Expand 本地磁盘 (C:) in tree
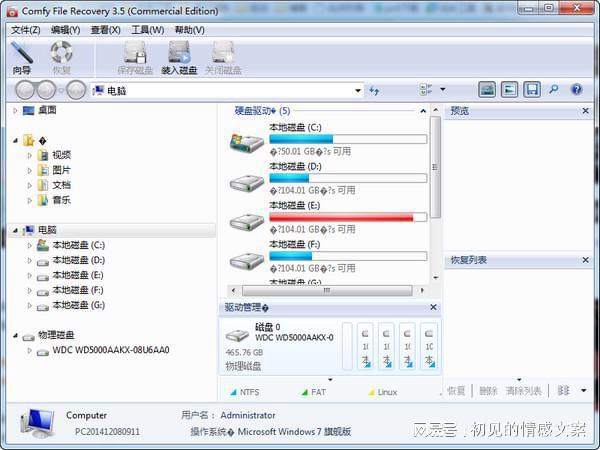 [29, 245]
